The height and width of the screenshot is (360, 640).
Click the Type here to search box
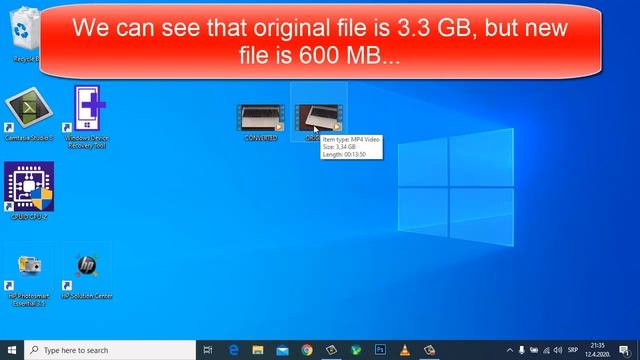[x=110, y=350]
